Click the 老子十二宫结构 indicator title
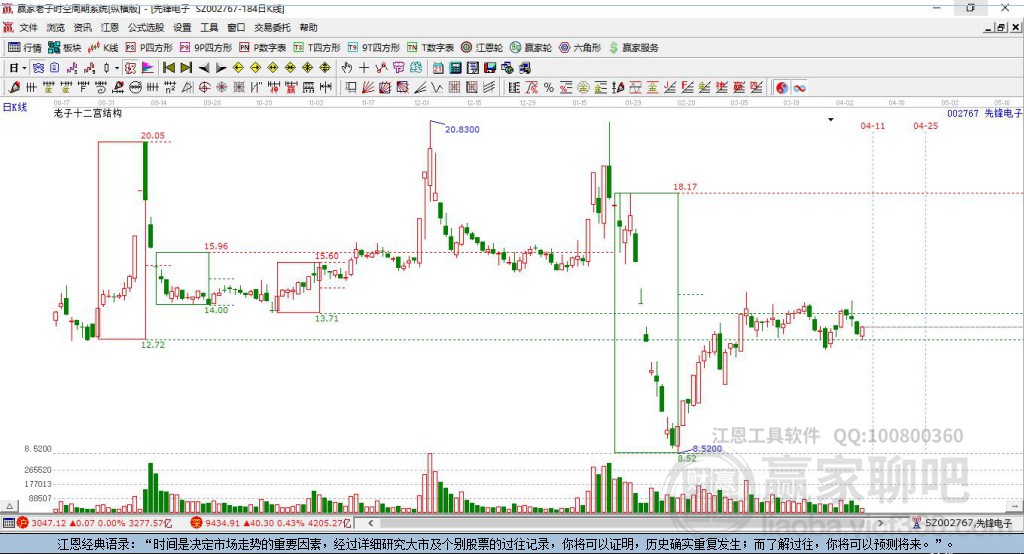Image resolution: width=1024 pixels, height=554 pixels. tap(88, 114)
